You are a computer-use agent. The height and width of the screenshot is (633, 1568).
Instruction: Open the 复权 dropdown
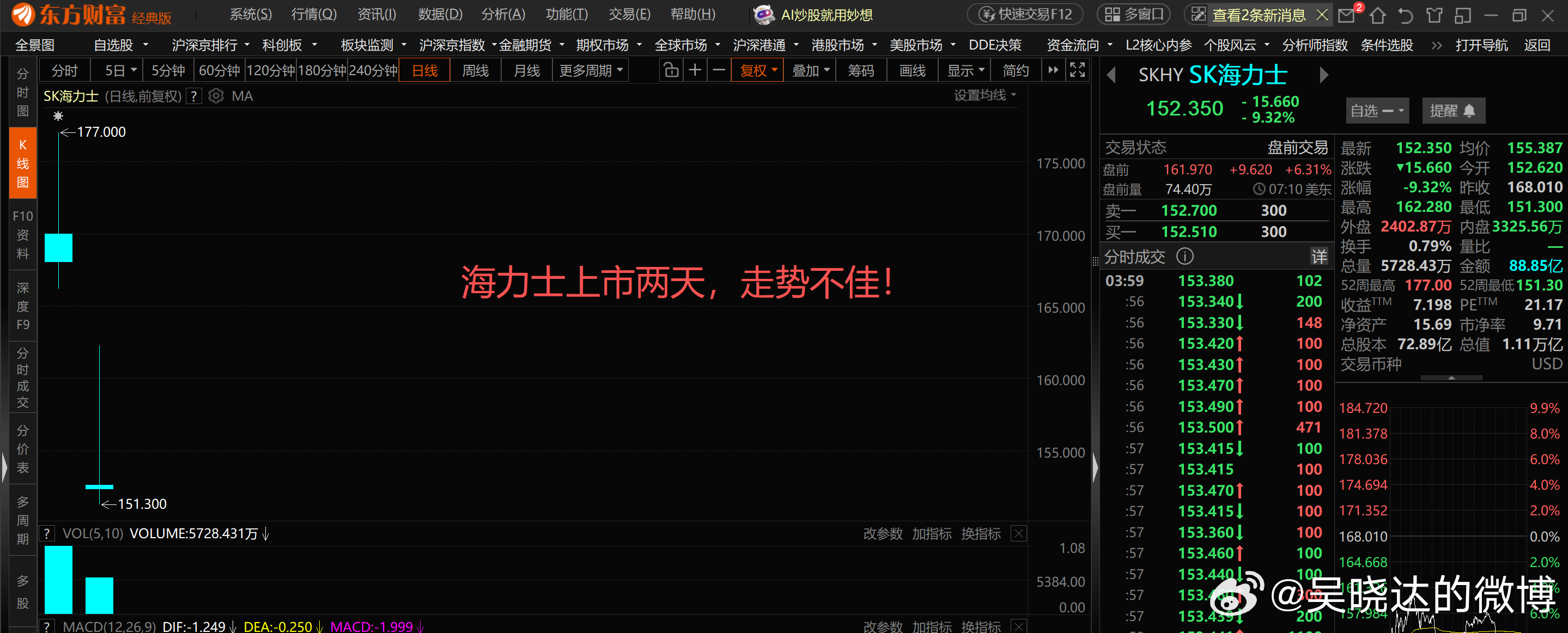758,71
